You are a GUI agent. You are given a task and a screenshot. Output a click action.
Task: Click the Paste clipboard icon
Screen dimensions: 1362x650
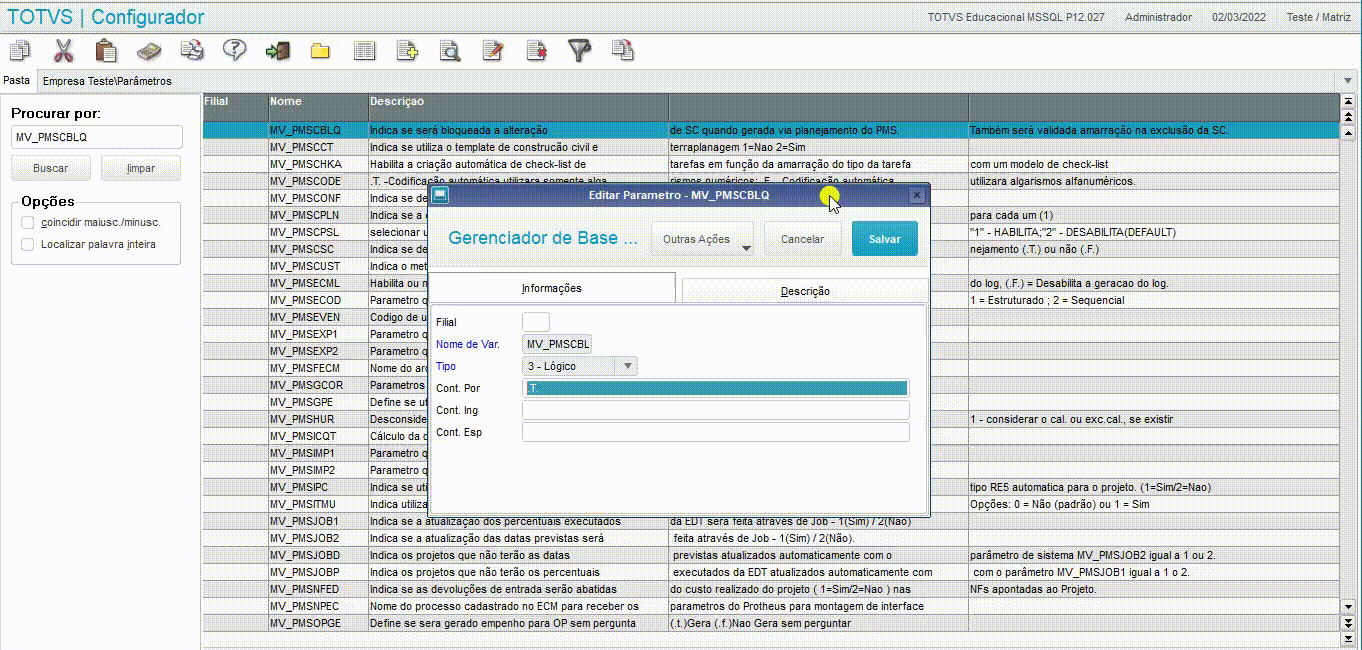pos(106,50)
